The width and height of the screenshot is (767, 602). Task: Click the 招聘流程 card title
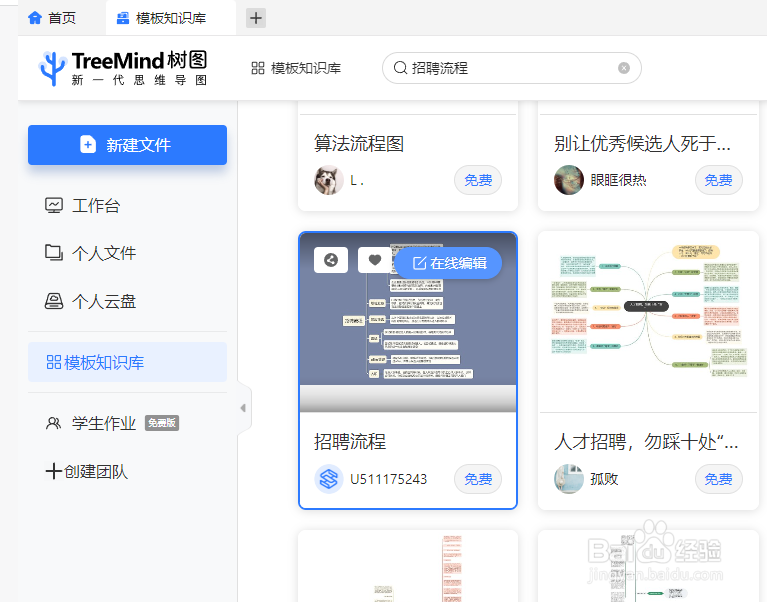tap(350, 442)
